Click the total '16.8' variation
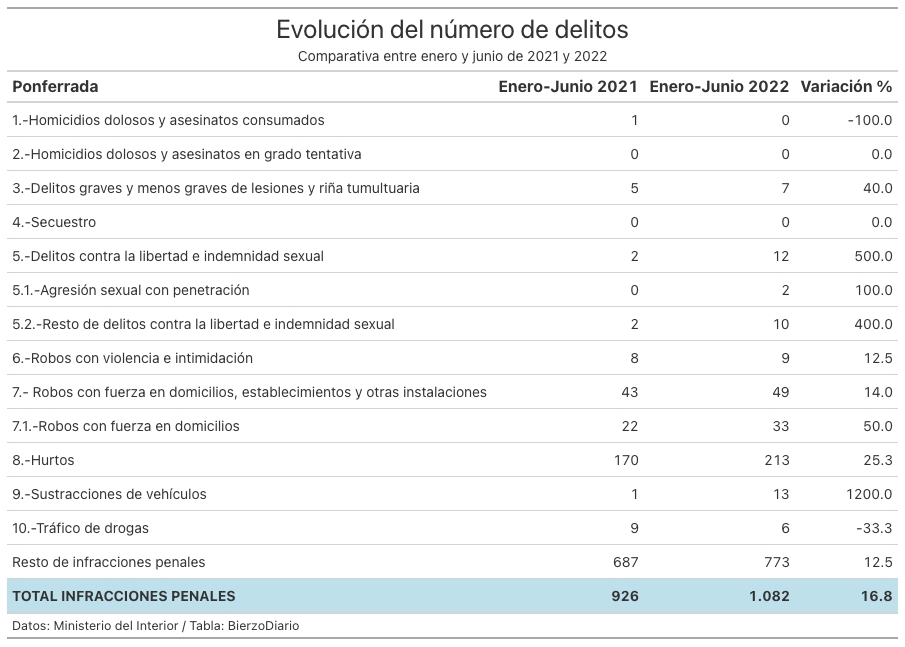Screen dimensions: 905x647 point(877,596)
